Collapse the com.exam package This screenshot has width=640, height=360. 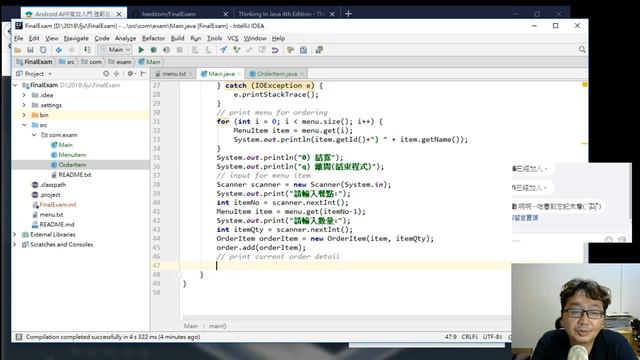click(x=34, y=135)
